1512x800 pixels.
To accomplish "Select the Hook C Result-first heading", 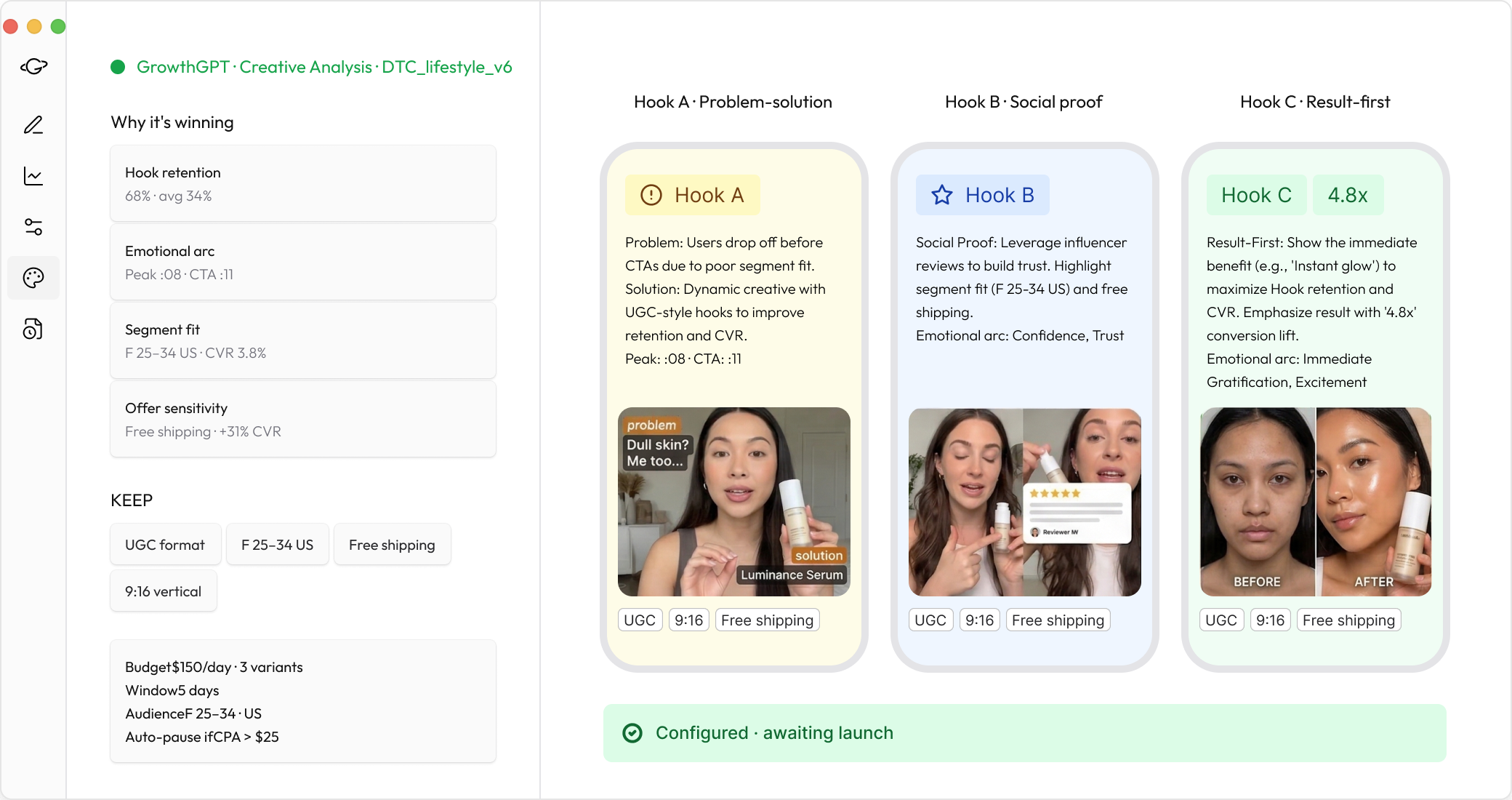I will (1315, 102).
